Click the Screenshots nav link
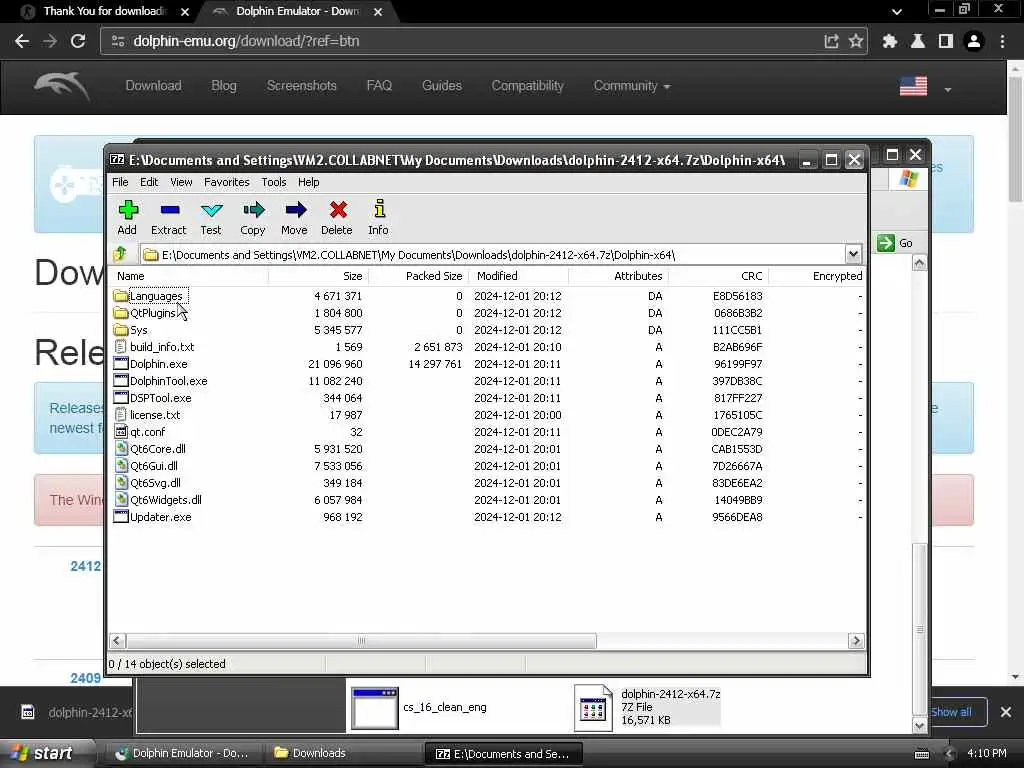 point(302,86)
